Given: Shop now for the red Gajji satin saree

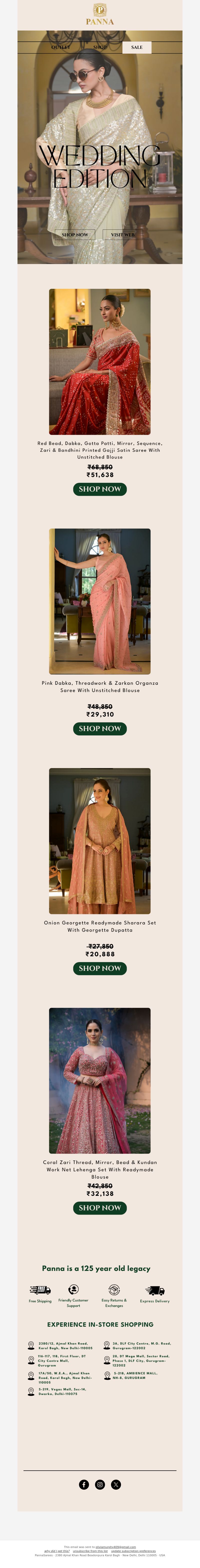Looking at the screenshot, I should click(x=100, y=489).
